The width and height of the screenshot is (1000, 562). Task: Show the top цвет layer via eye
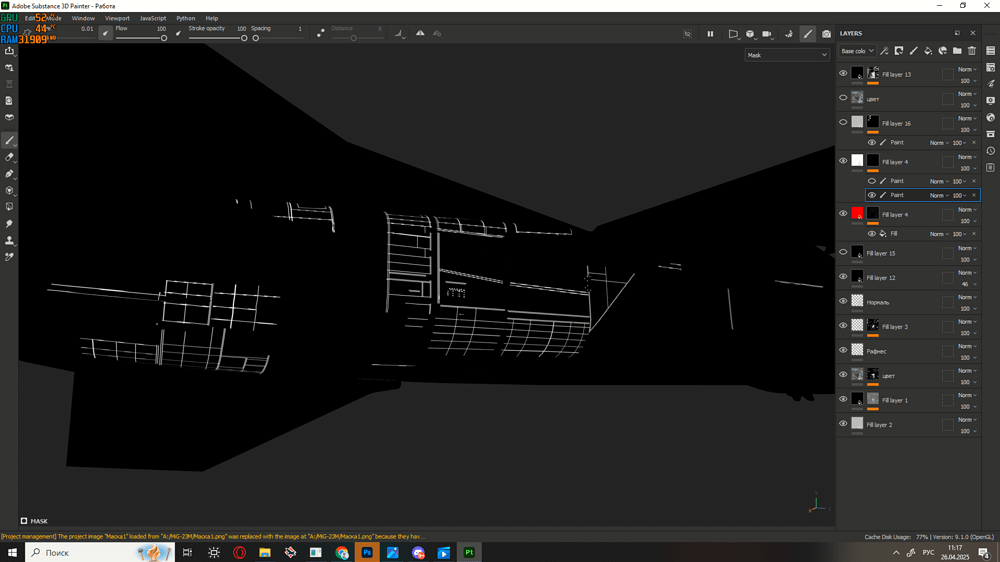pos(843,98)
